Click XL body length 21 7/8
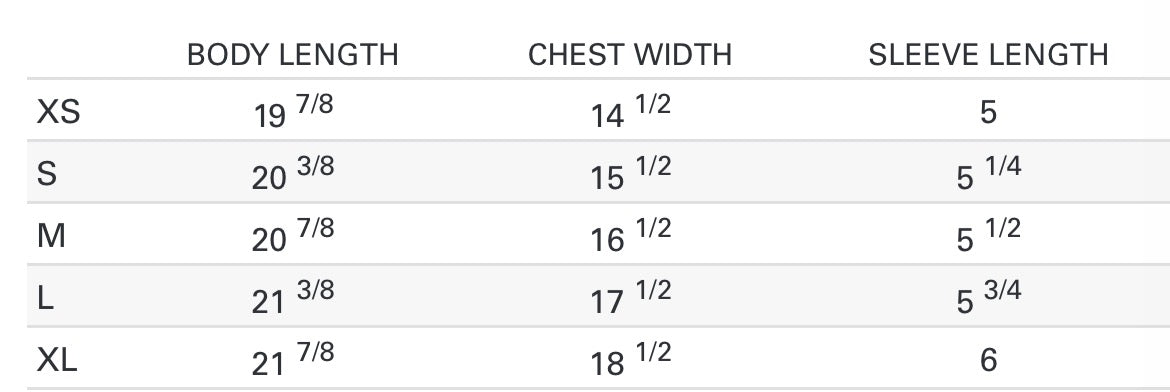The height and width of the screenshot is (392, 1170). pos(292,361)
